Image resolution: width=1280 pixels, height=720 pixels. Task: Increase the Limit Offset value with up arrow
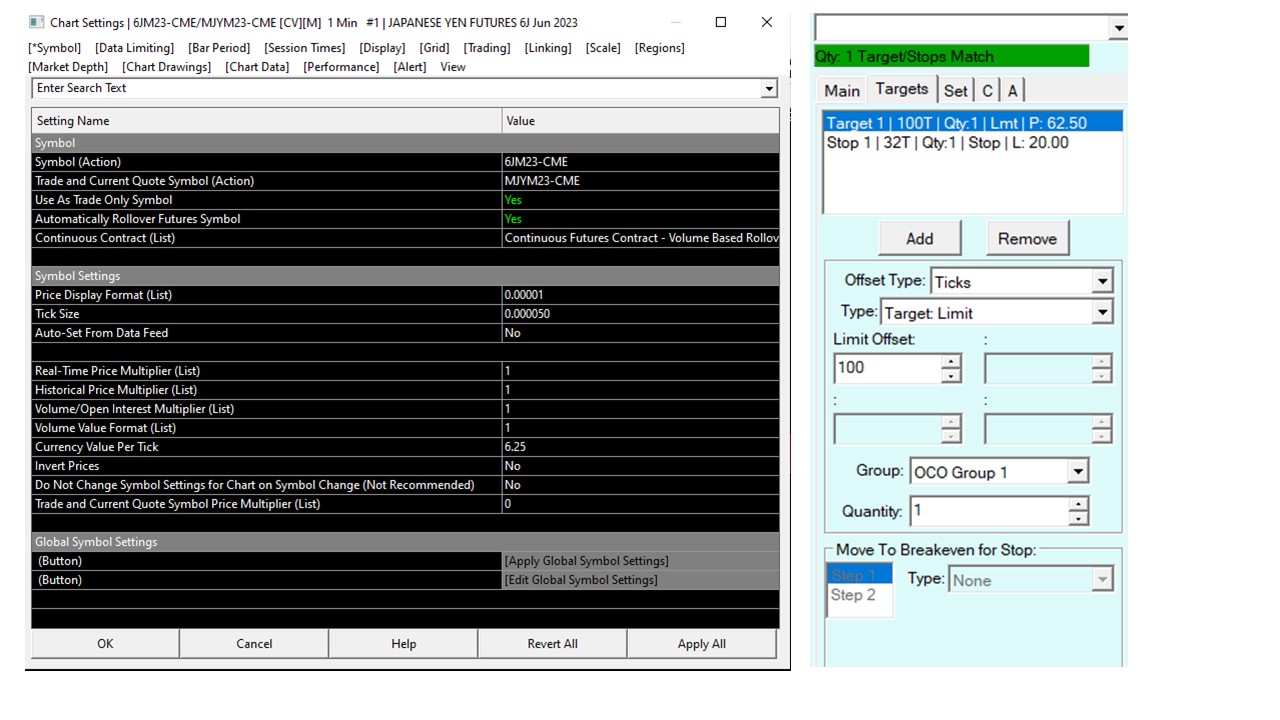tap(951, 361)
